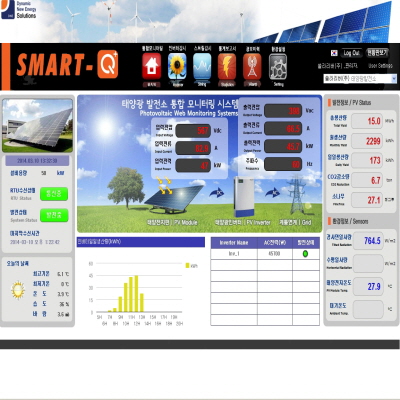Open the User Settings link
400x400 pixels.
(x=380, y=66)
